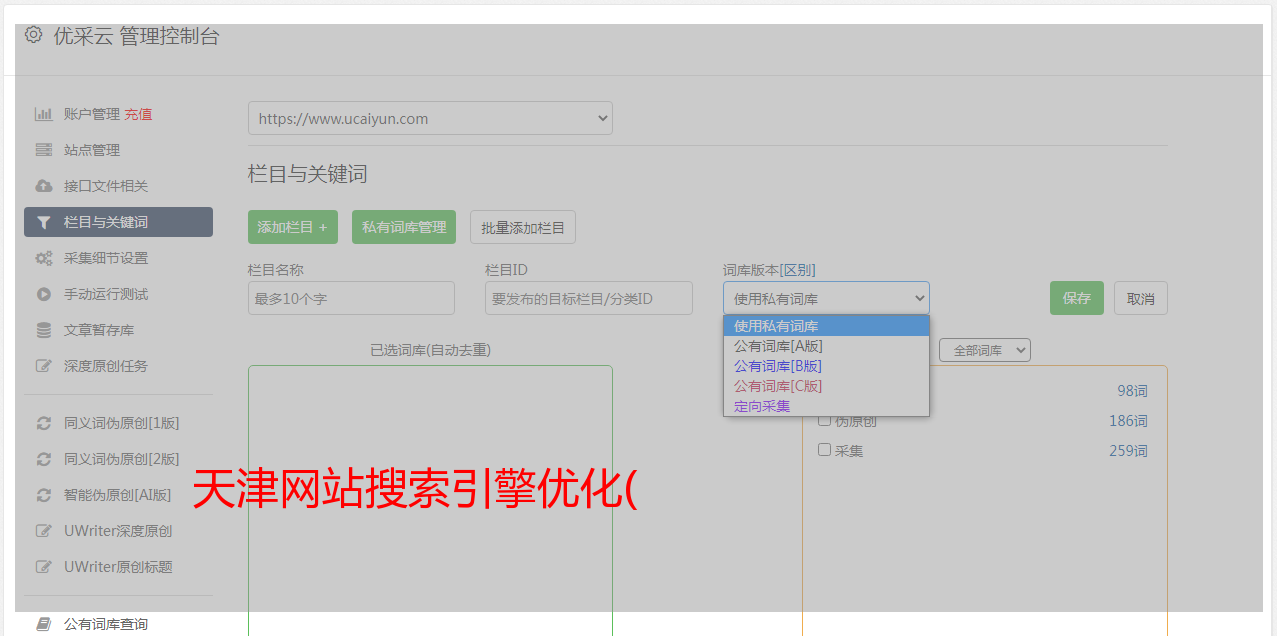Click the gears icon beside 采集细节设置

coord(44,258)
